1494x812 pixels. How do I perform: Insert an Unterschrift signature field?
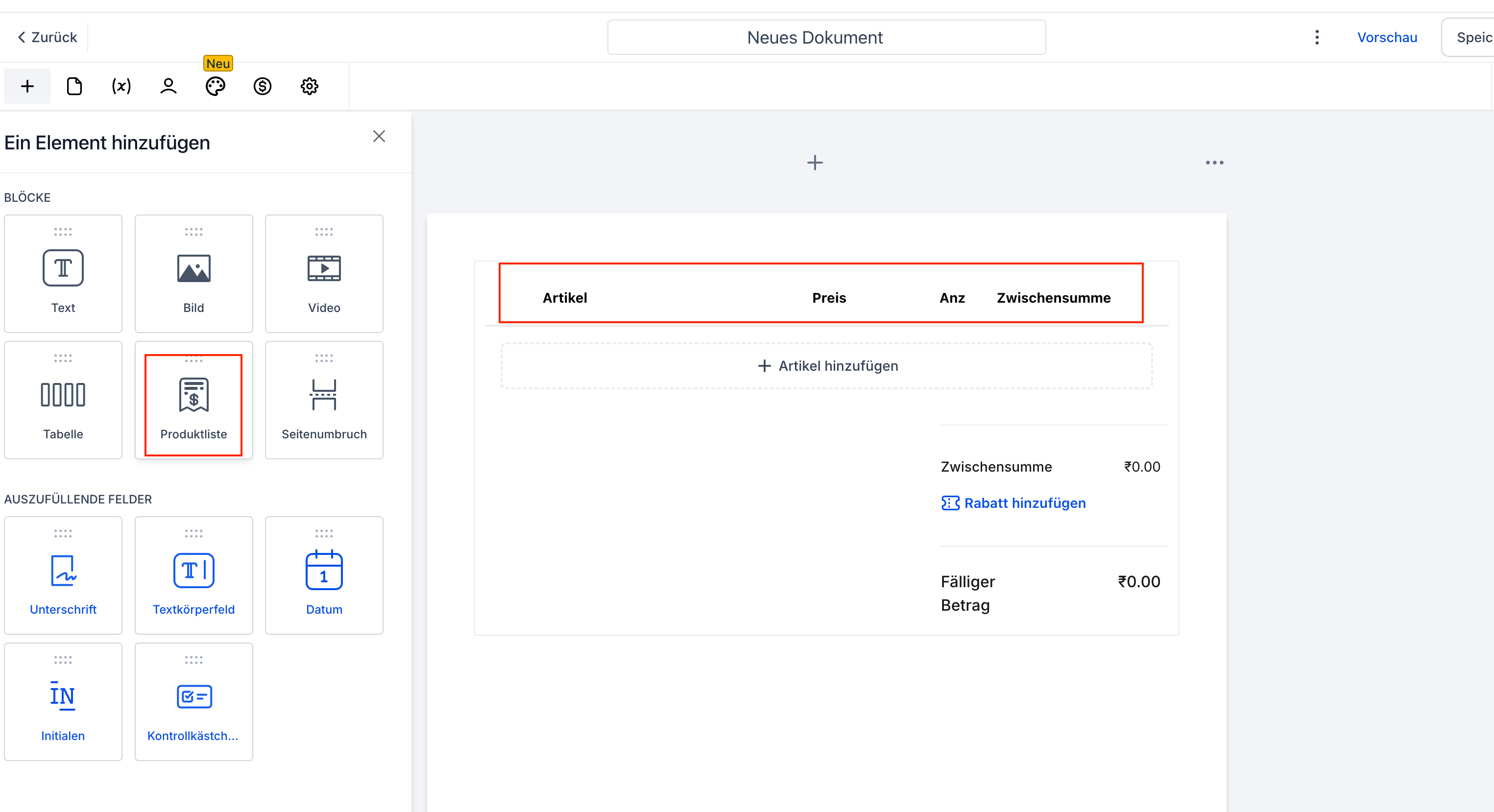[63, 575]
